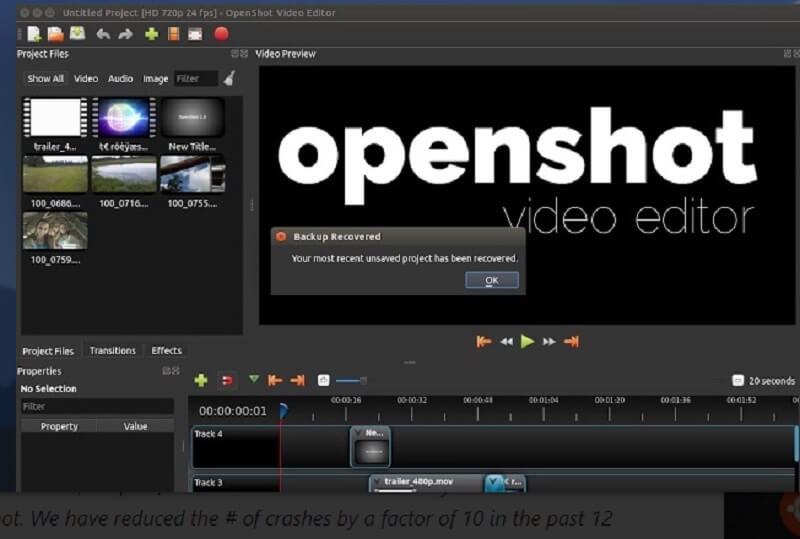Click the Track 3 label
800x539 pixels.
coord(208,482)
